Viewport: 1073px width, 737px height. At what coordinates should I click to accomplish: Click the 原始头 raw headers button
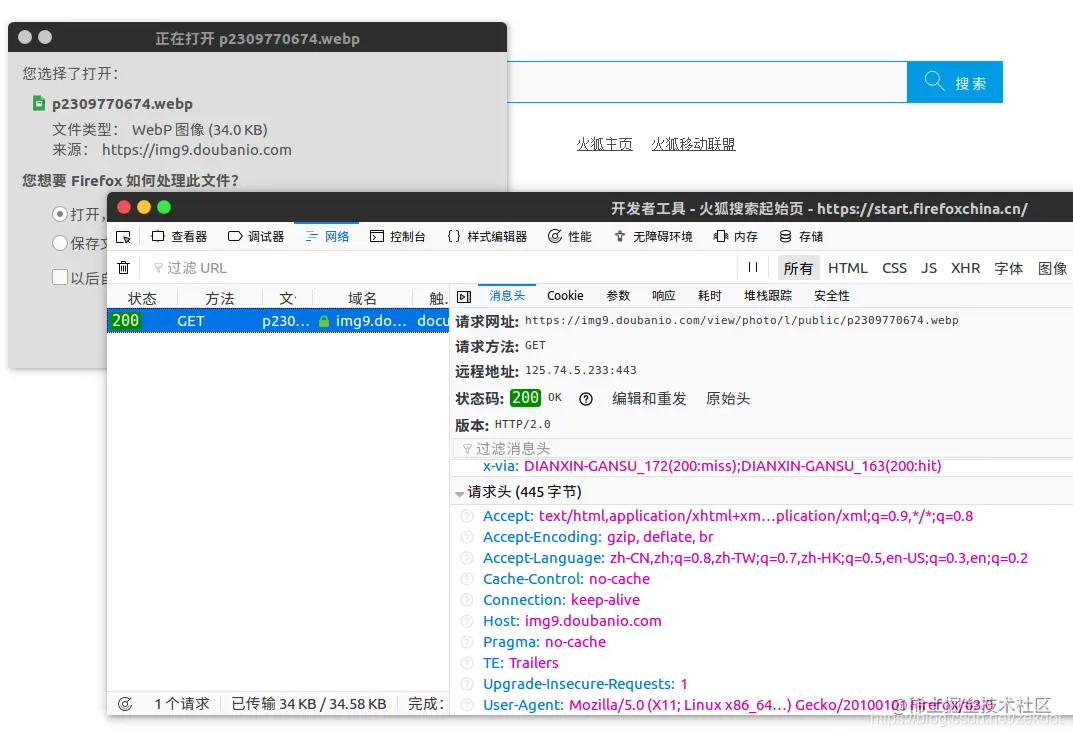[728, 399]
